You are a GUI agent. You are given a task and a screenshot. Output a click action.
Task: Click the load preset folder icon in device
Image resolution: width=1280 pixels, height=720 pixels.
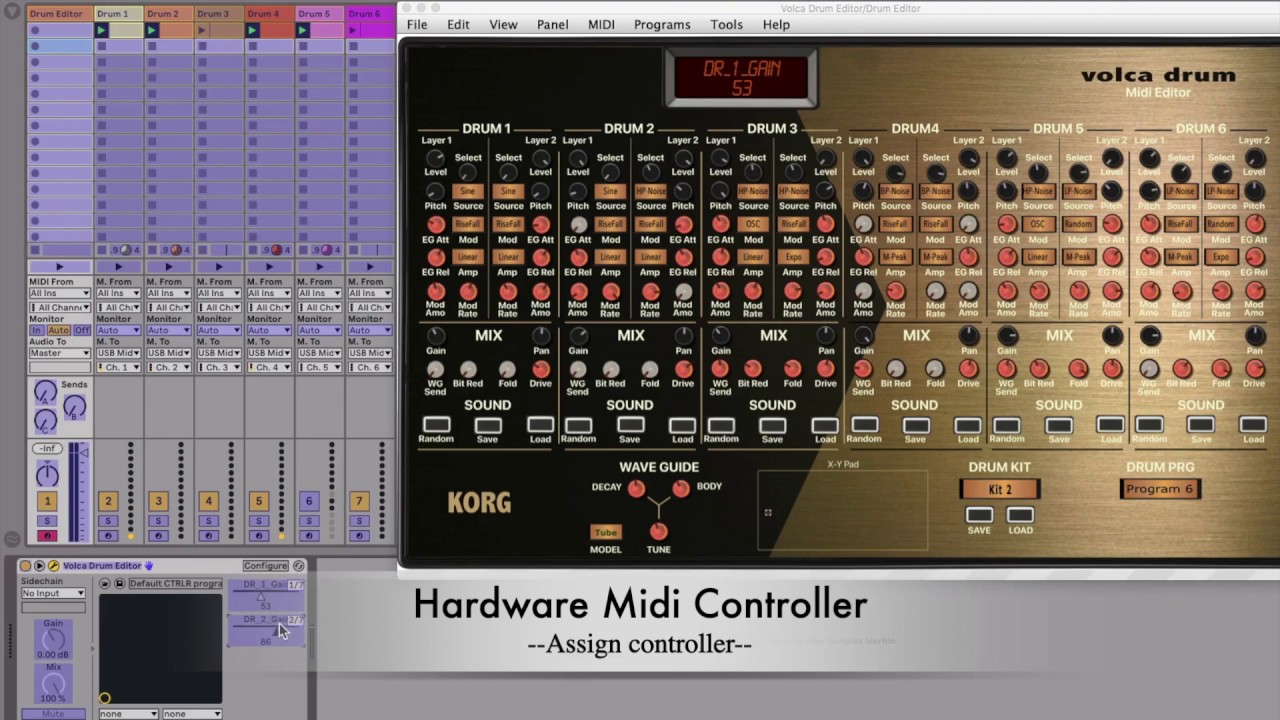[x=104, y=584]
